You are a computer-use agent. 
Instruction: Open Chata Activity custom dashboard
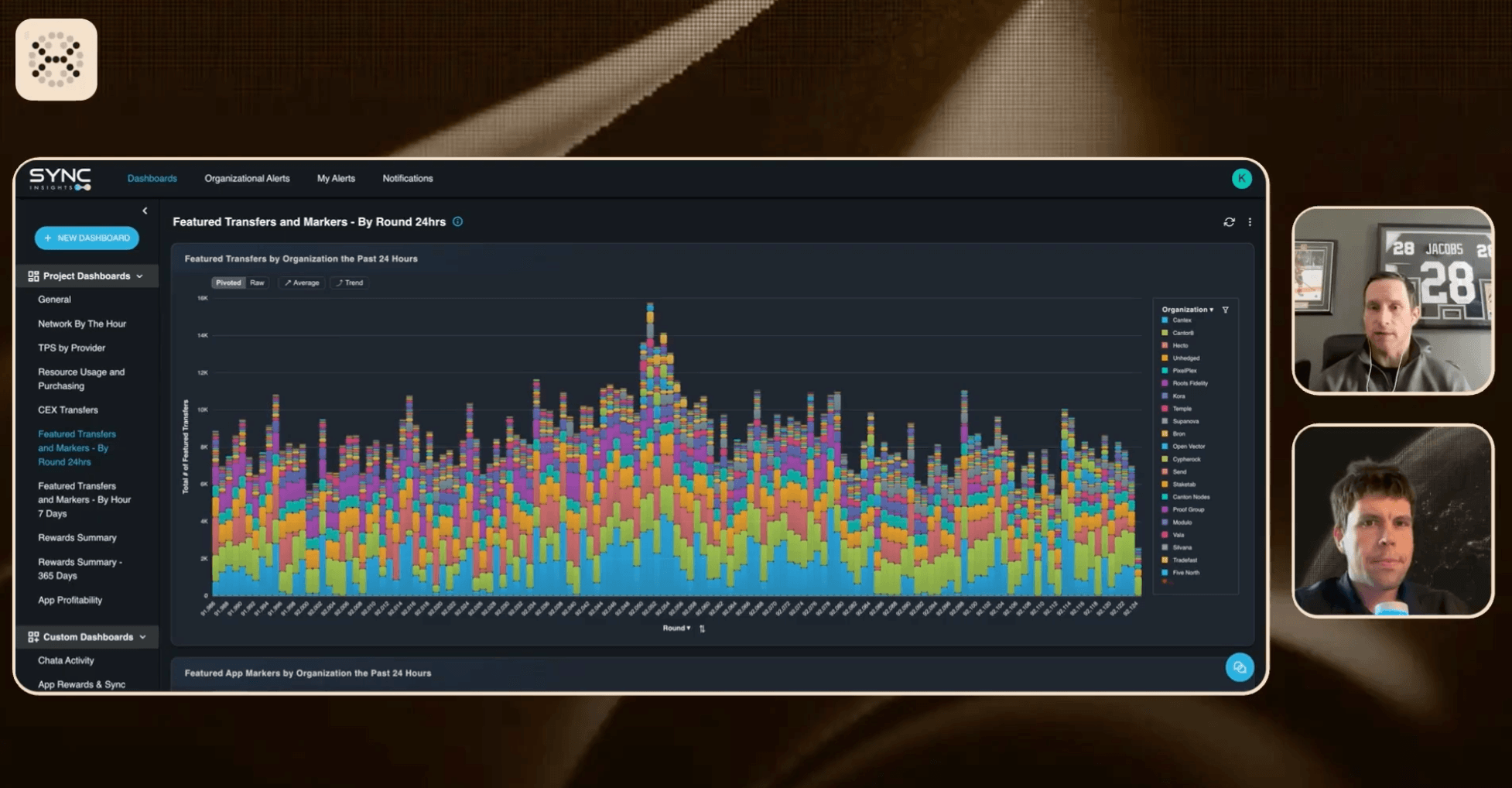[x=66, y=661]
